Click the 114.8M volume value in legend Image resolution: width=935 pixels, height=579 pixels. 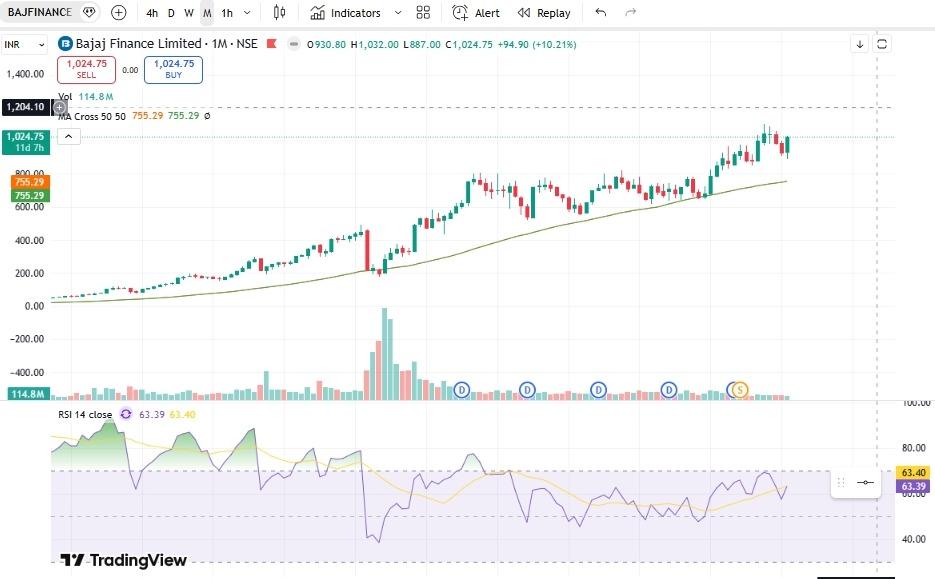pyautogui.click(x=96, y=97)
